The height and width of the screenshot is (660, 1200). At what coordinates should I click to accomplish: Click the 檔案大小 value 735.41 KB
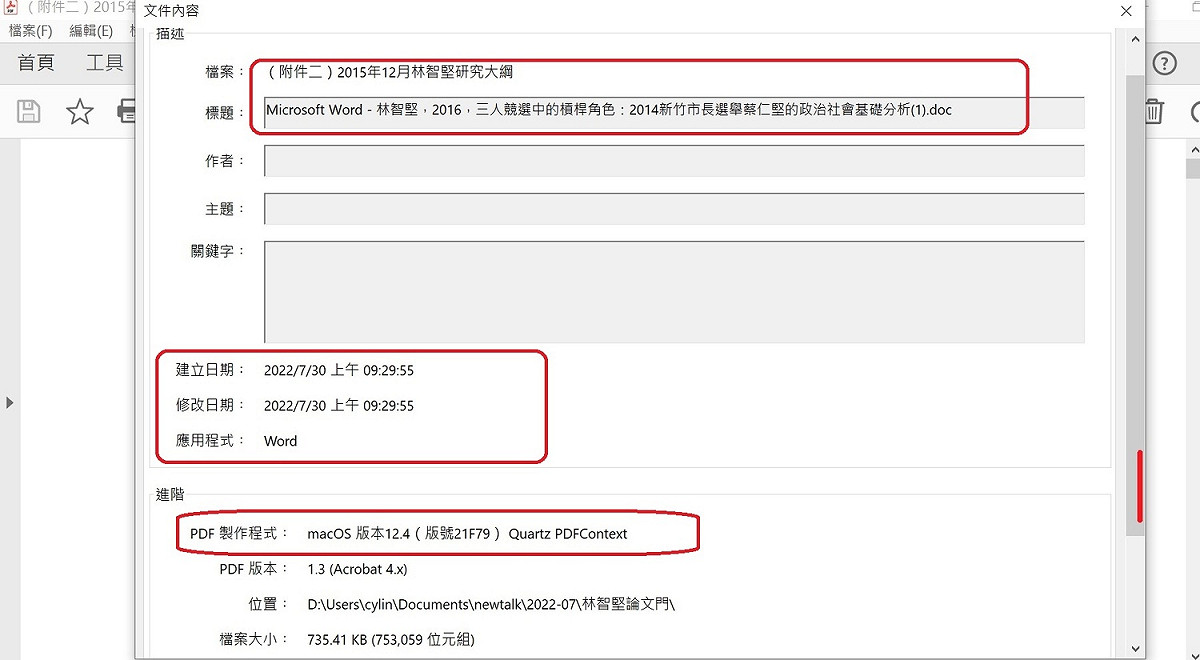click(391, 640)
